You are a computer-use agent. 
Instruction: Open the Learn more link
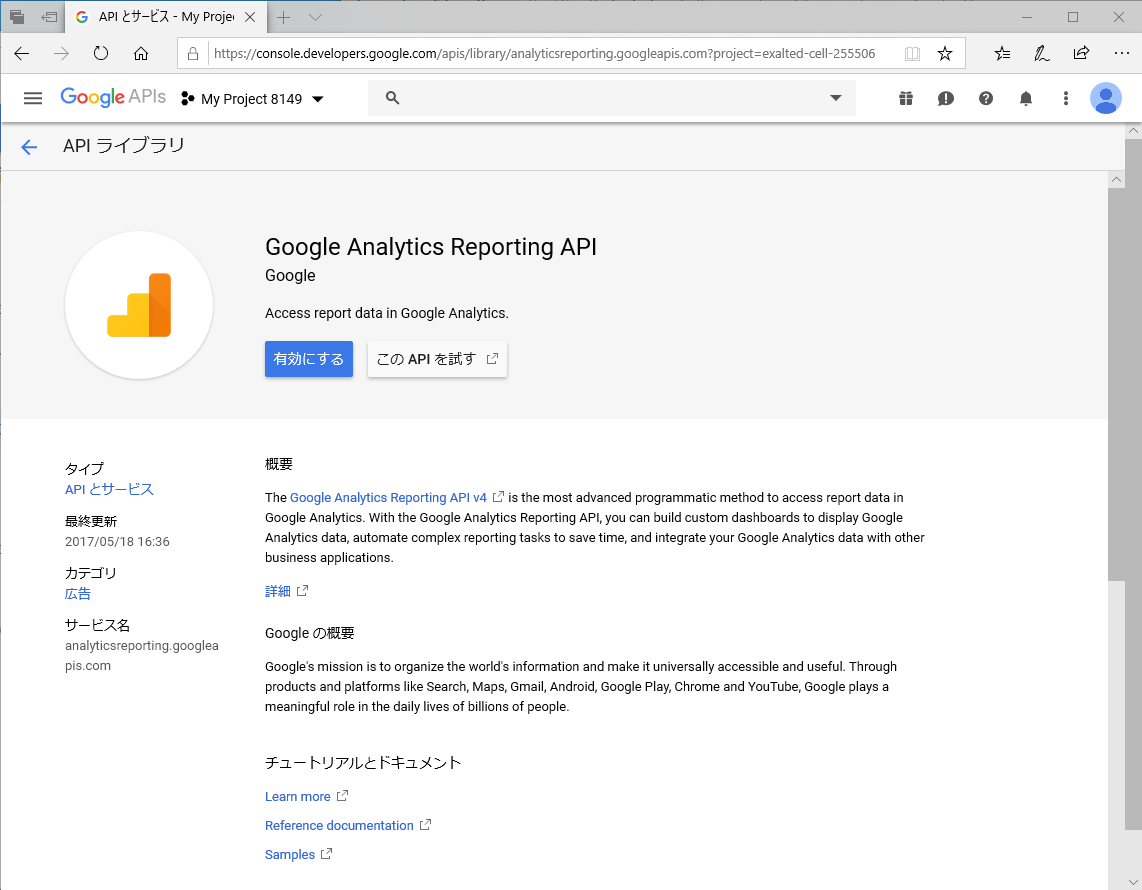(298, 797)
